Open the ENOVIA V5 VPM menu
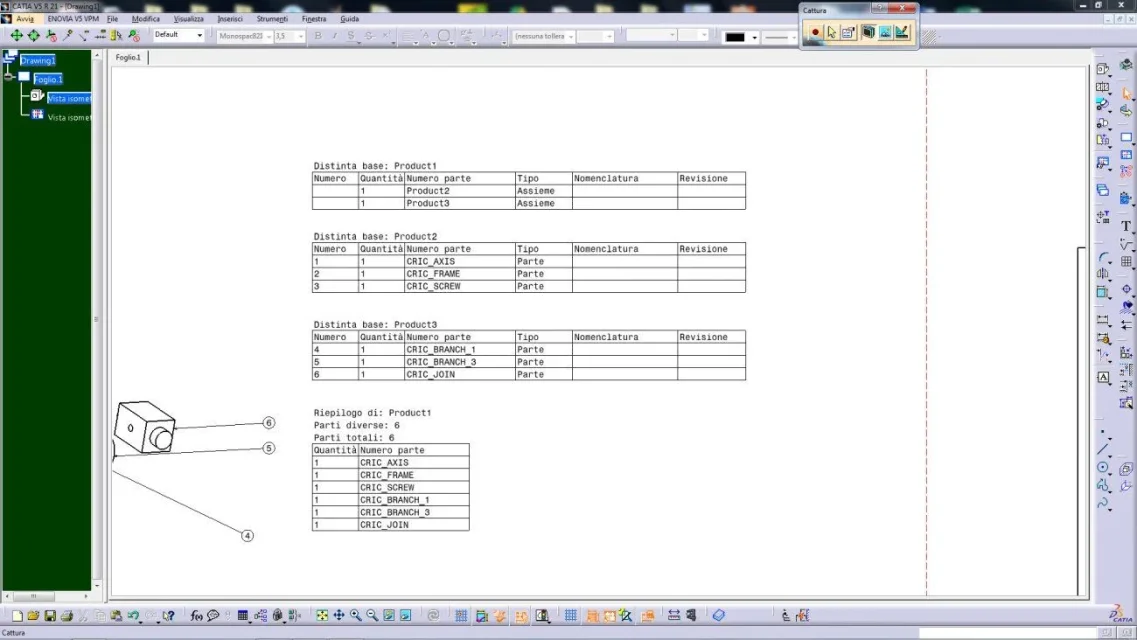 point(73,19)
